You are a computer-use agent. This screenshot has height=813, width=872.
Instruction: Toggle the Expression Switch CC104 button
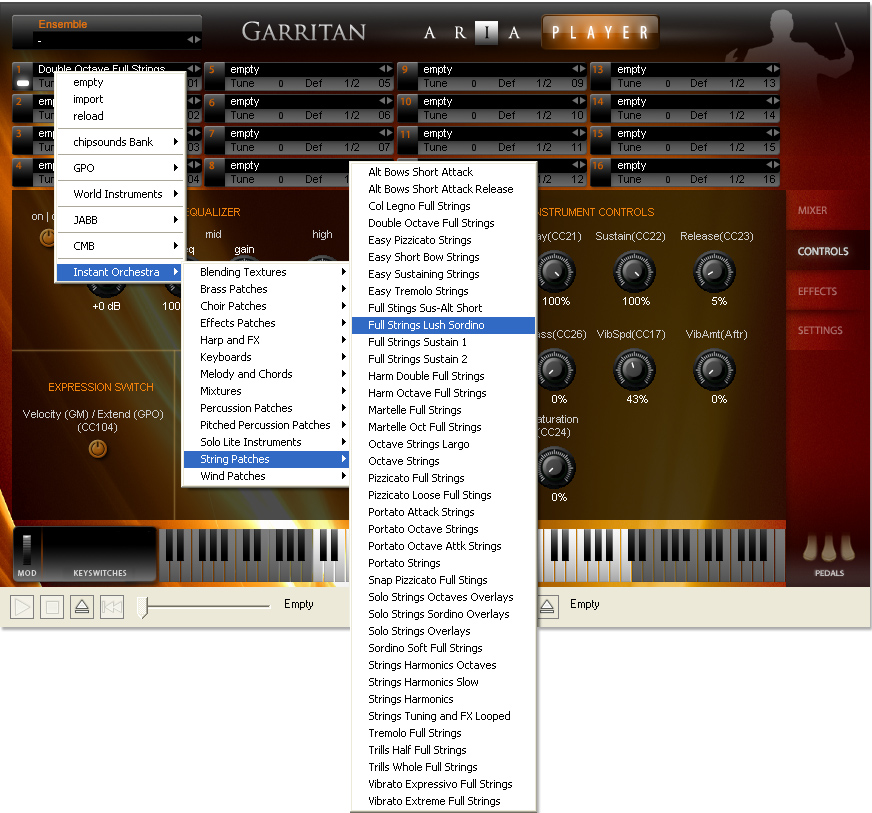[97, 449]
